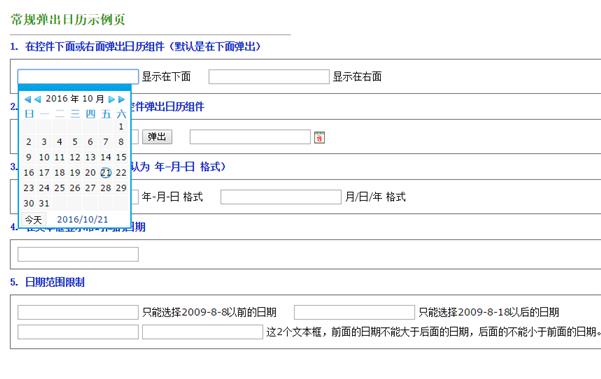Select day 23 in the calendar
Viewport: 601px width, 379px height.
pyautogui.click(x=29, y=188)
